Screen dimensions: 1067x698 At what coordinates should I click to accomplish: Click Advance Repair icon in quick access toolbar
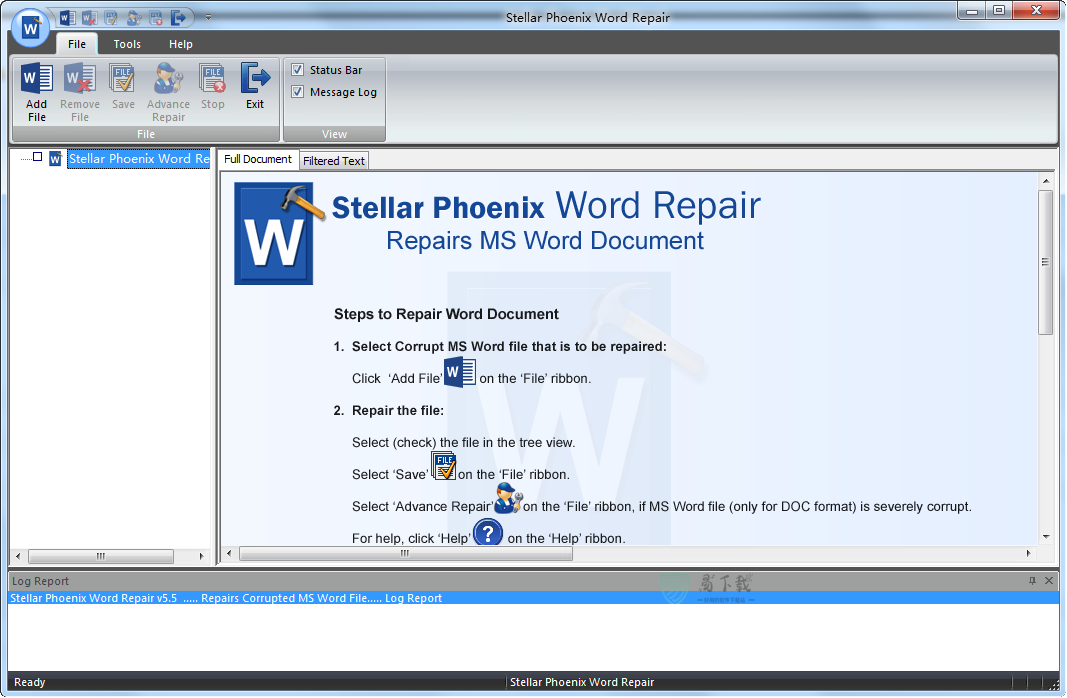134,18
